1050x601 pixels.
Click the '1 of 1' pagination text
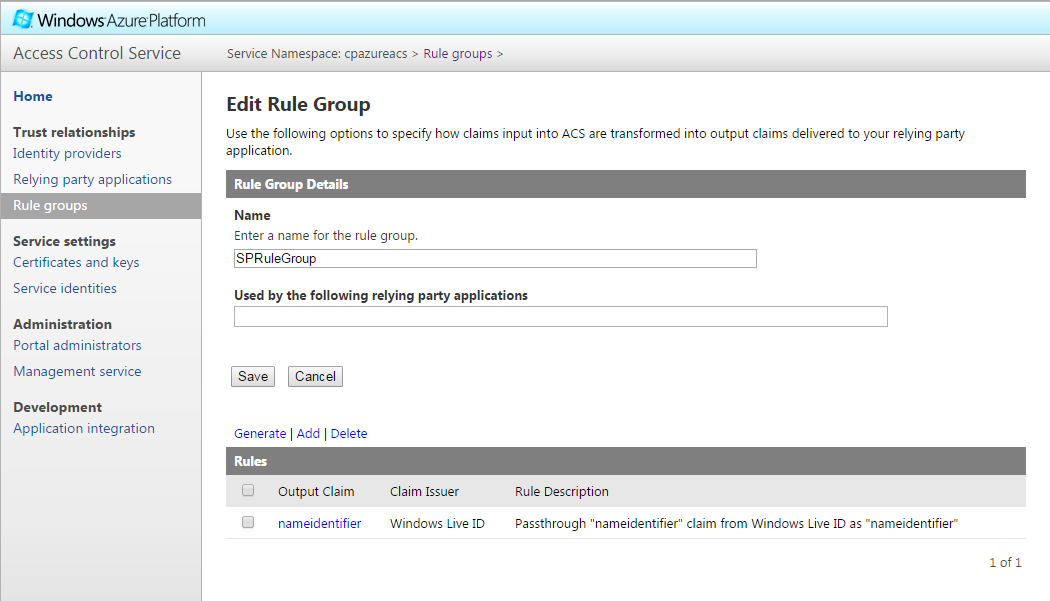point(1005,562)
